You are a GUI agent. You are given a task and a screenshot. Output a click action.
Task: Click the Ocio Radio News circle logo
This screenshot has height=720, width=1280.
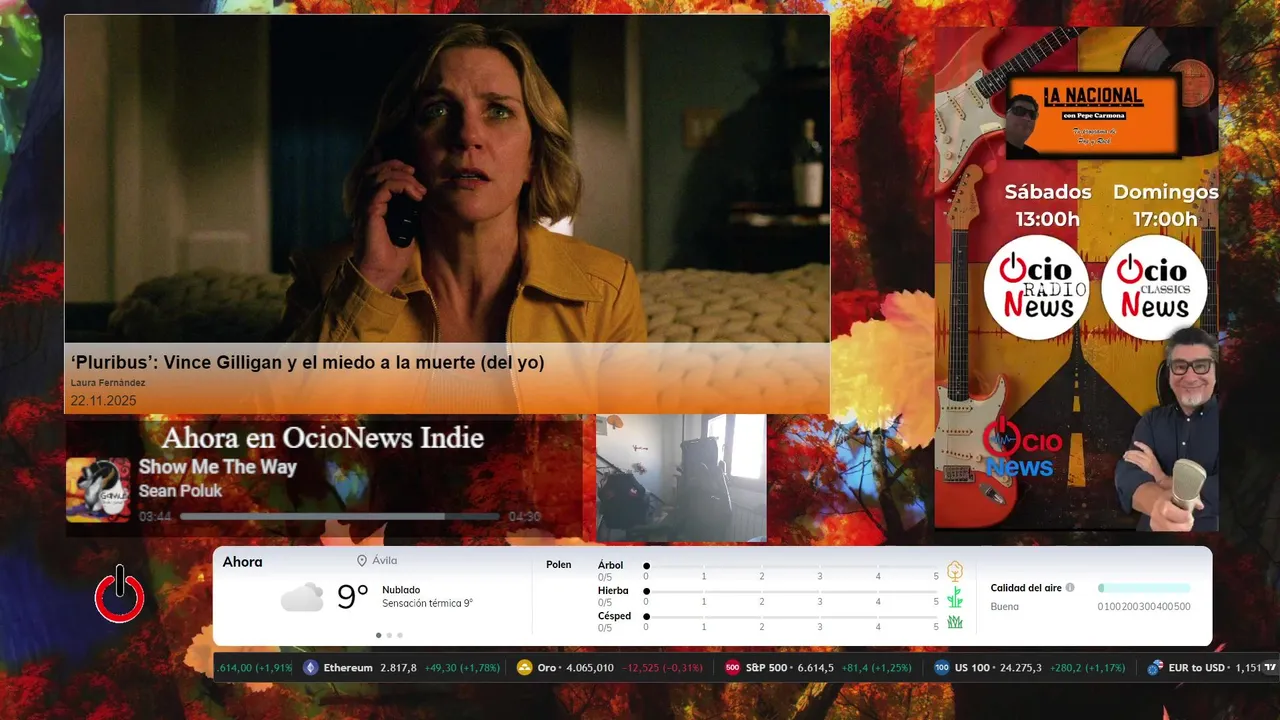(1037, 288)
